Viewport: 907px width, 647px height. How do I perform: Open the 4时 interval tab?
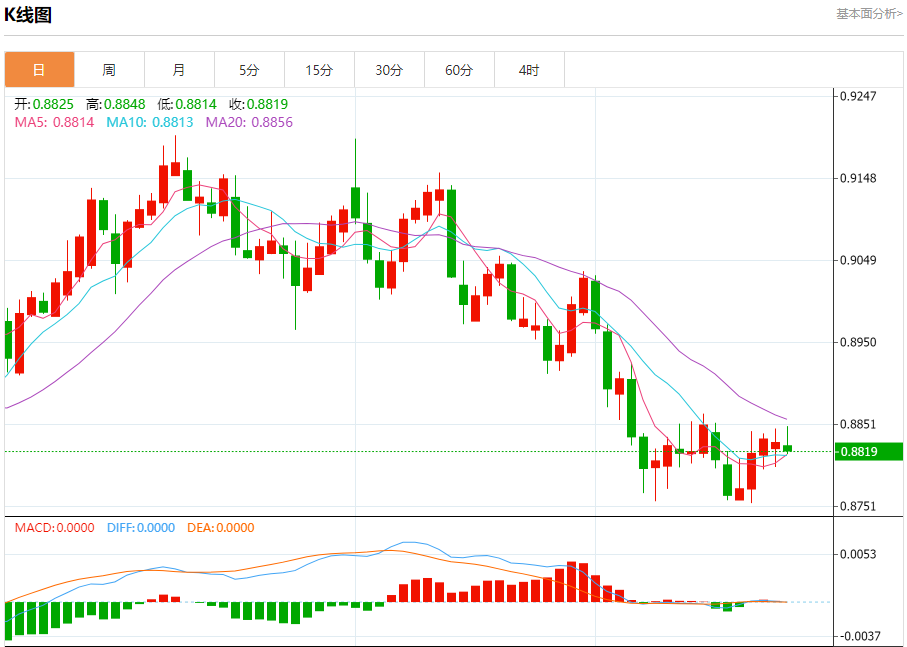click(529, 70)
